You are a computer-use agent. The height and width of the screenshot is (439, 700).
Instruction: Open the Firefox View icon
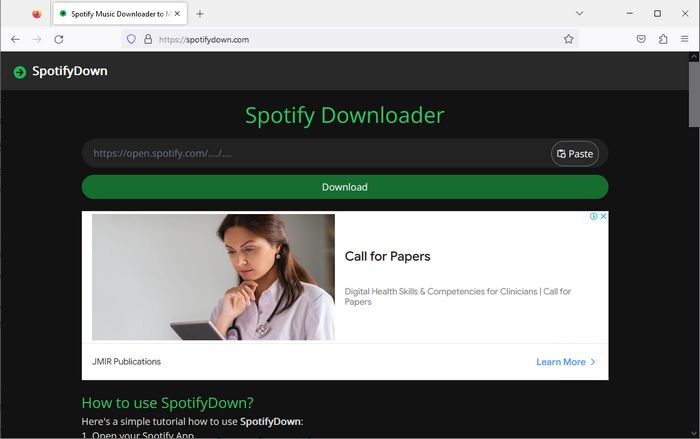[x=37, y=14]
